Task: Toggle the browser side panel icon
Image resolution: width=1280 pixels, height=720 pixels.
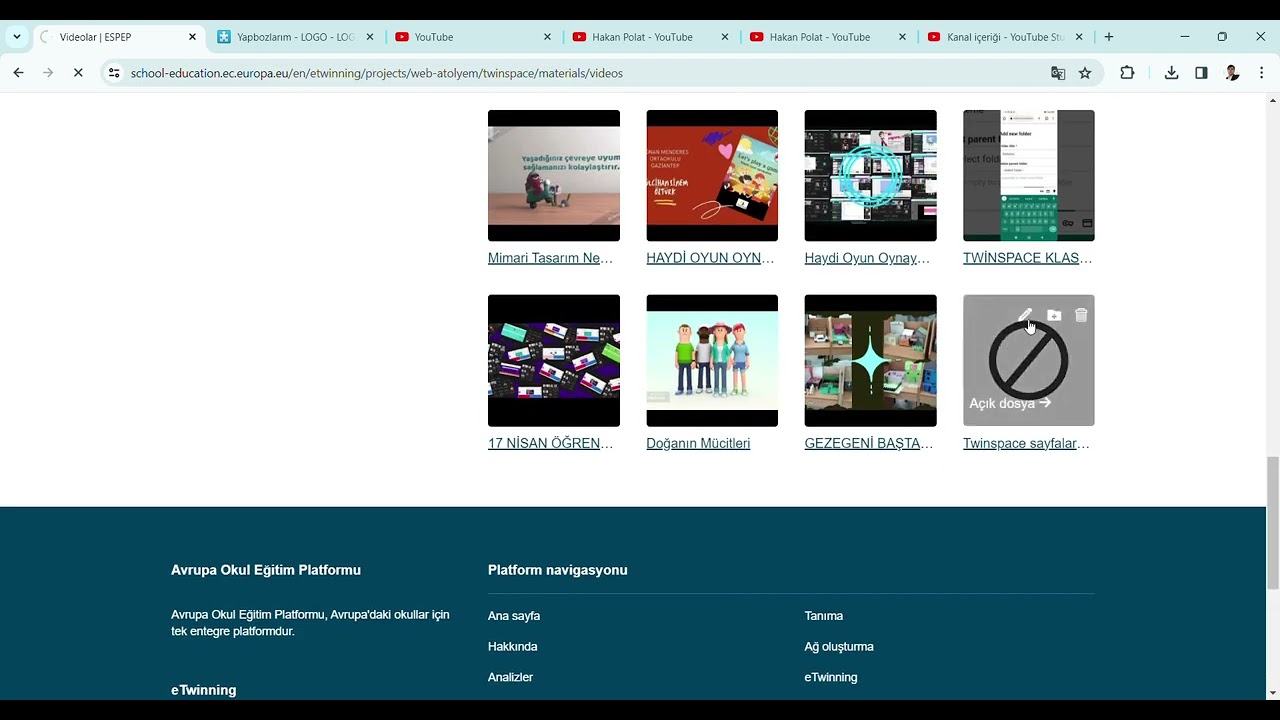Action: pos(1201,73)
